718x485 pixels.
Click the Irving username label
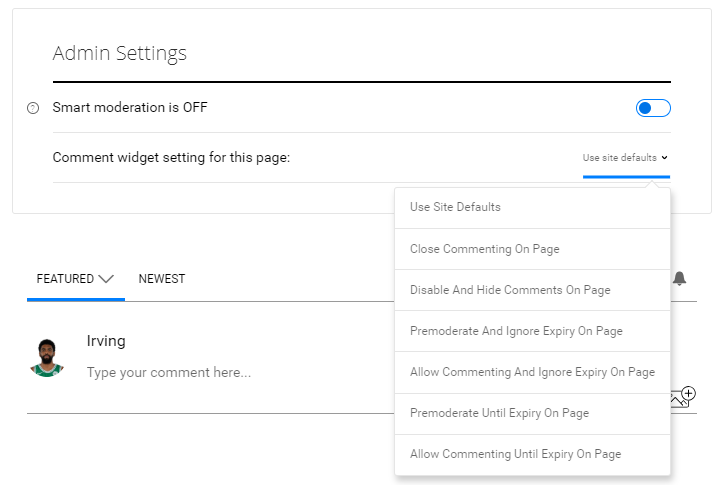(x=106, y=341)
